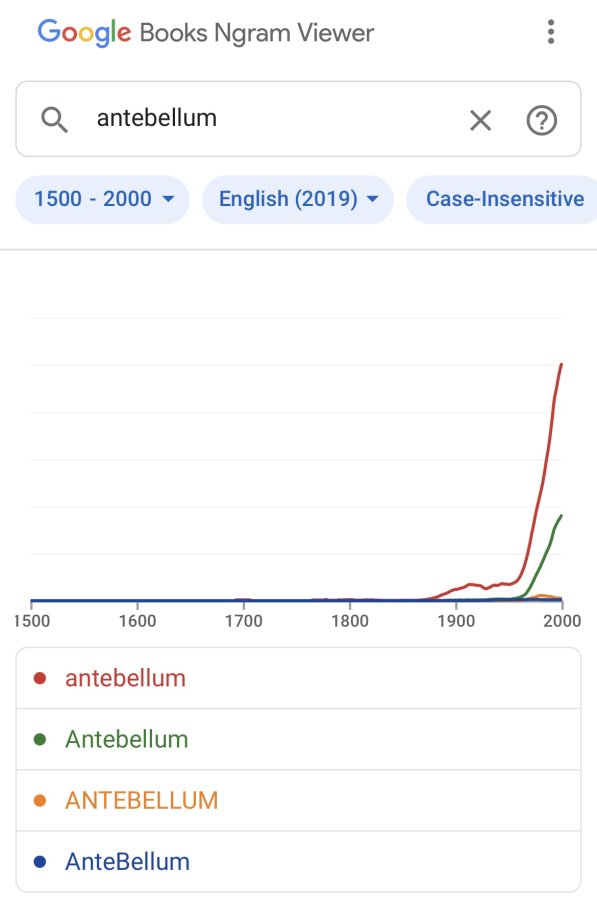Open the lowercase antebellum legend entry
The height and width of the screenshot is (900, 597).
click(x=298, y=678)
